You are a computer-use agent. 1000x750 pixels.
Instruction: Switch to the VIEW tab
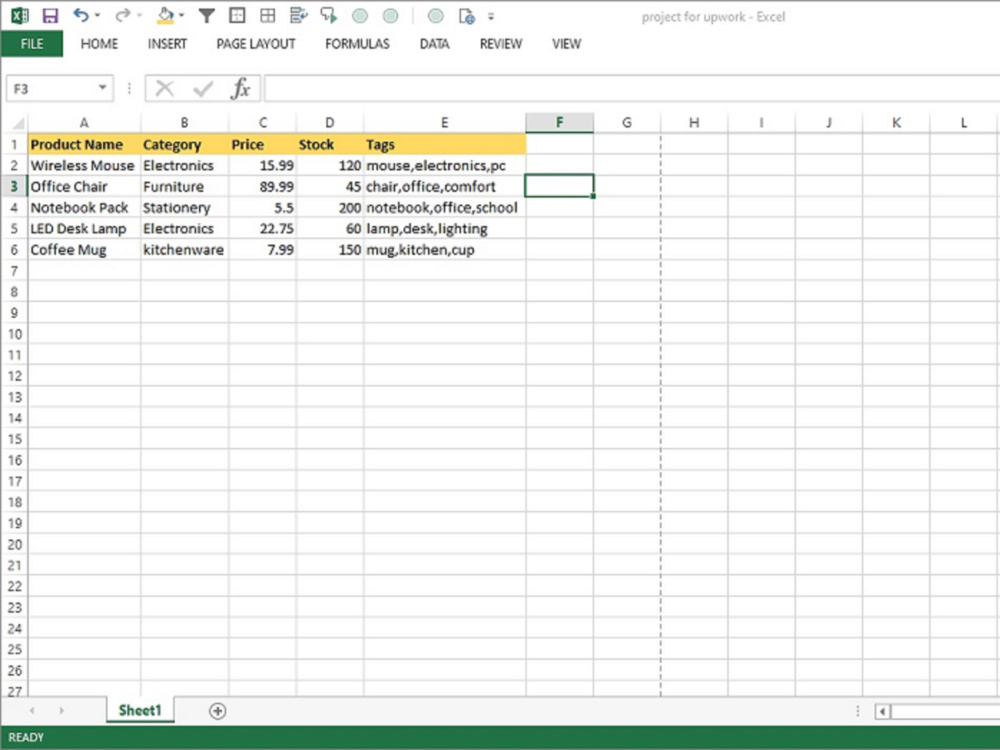pyautogui.click(x=566, y=44)
